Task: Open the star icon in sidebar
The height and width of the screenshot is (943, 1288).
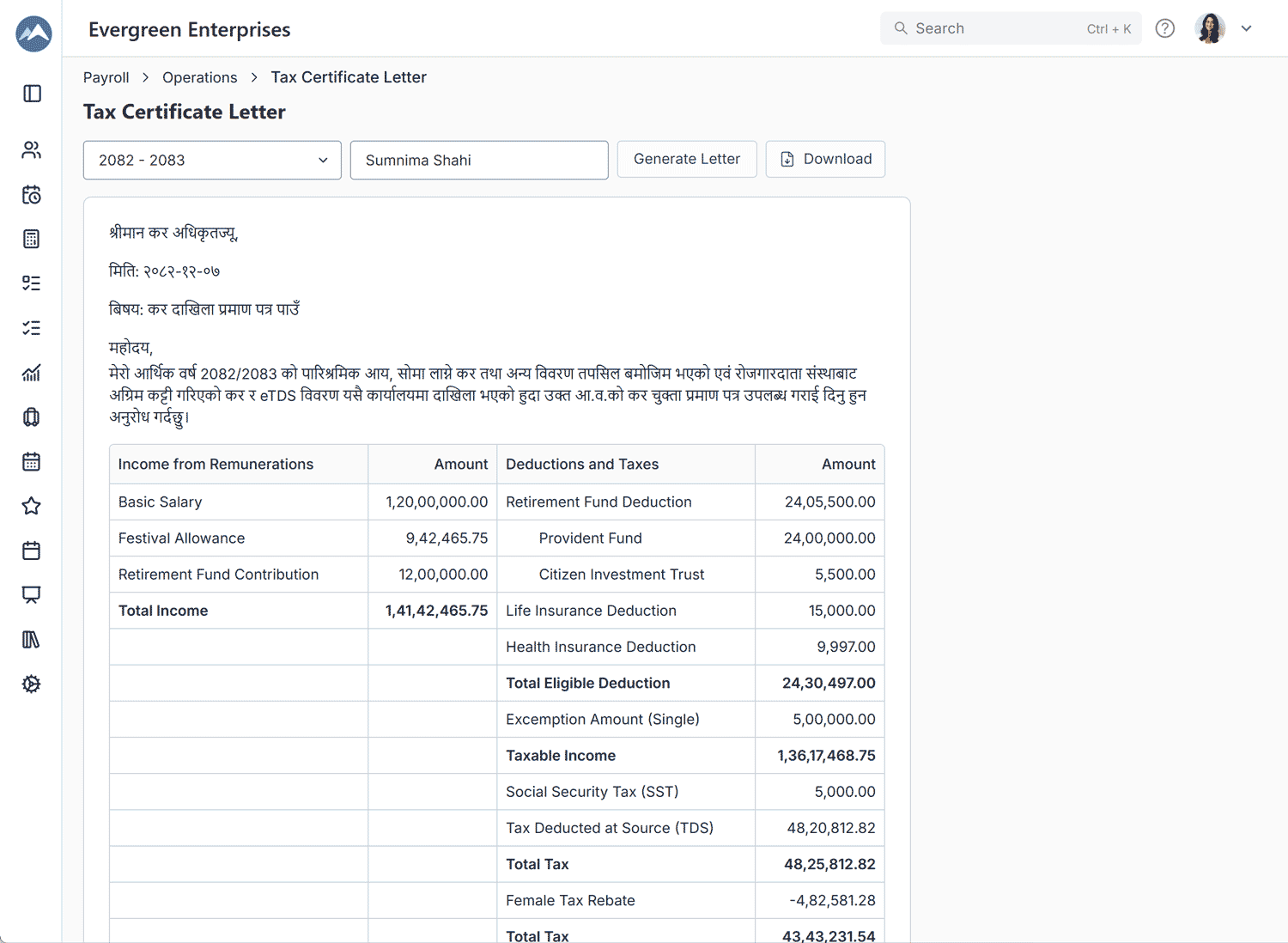Action: coord(32,506)
